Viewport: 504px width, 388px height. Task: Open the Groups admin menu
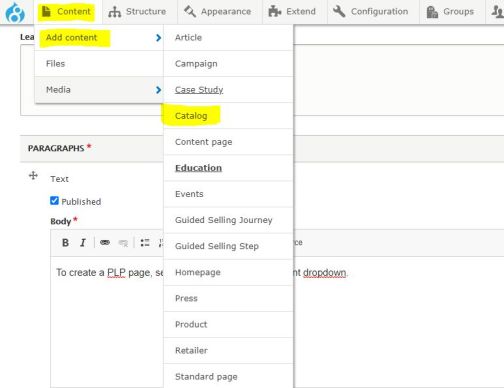tap(450, 12)
